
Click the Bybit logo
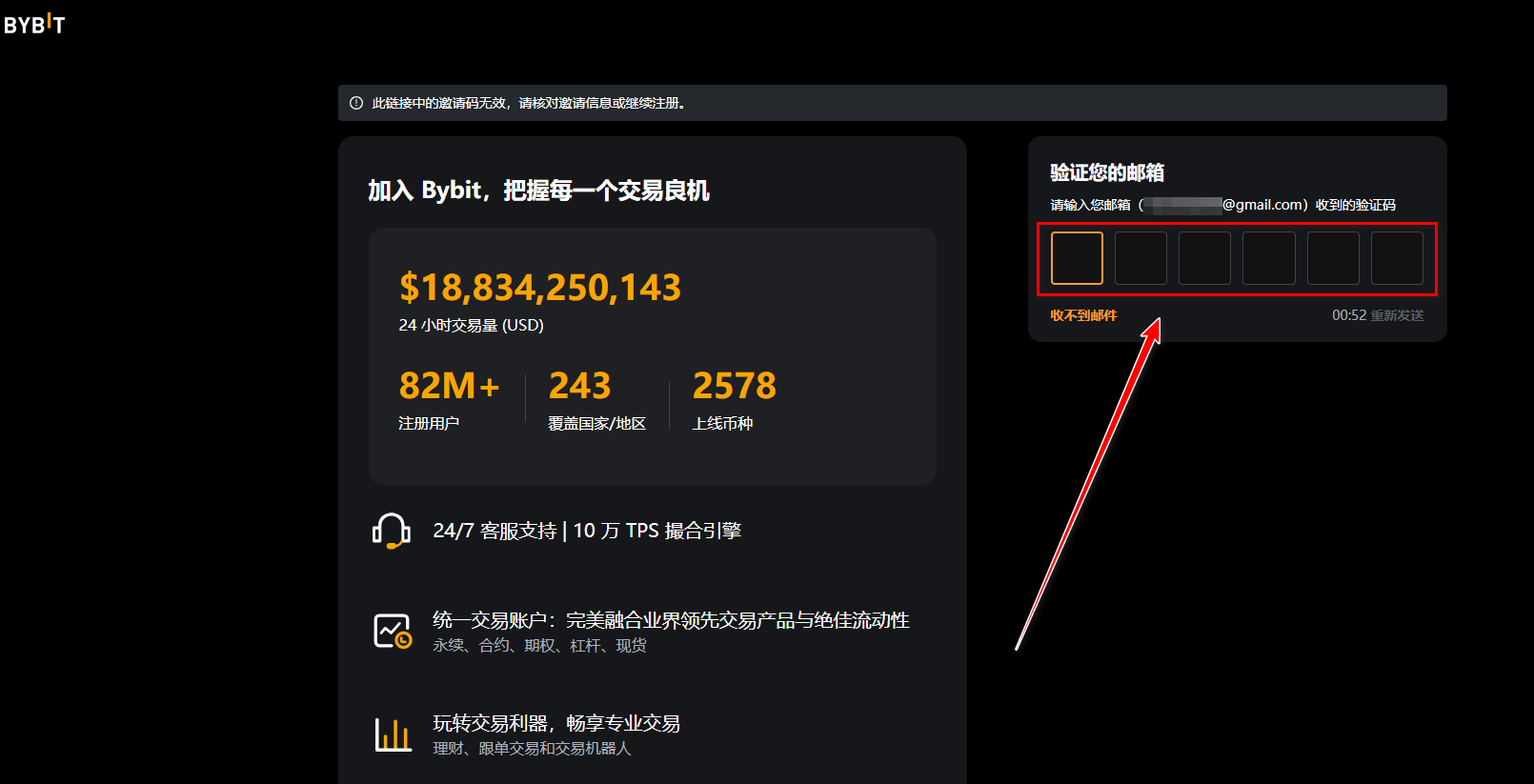click(x=34, y=25)
